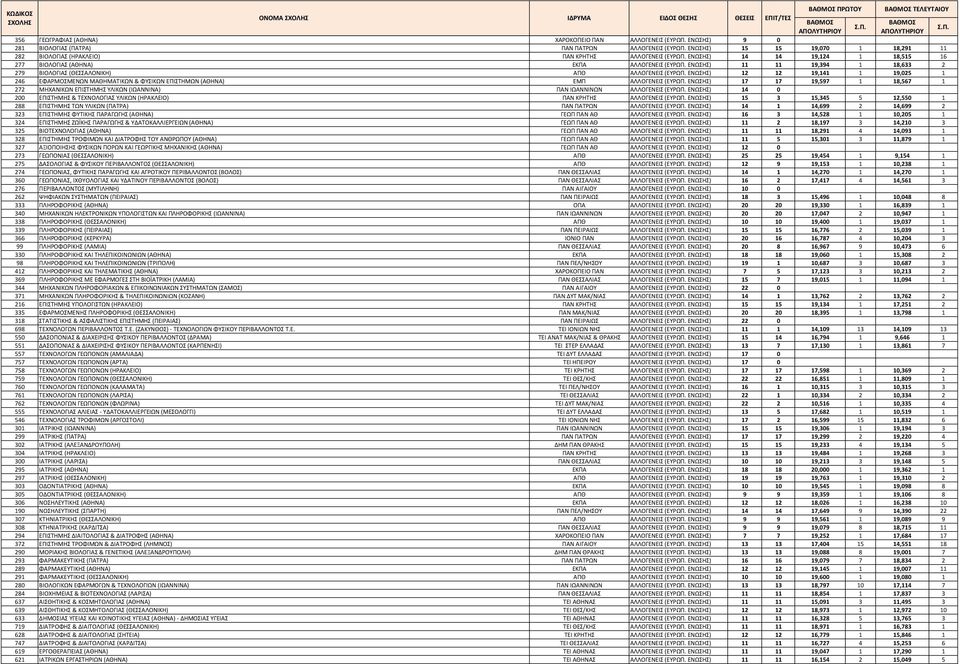Viewport: 960px width, 664px height.
Task: Select 'ΠΛΗΡΟΦΟΡΙΚΗΣ (ΚΕΡΚΥΡΑ)' school name
Action: tap(283, 238)
